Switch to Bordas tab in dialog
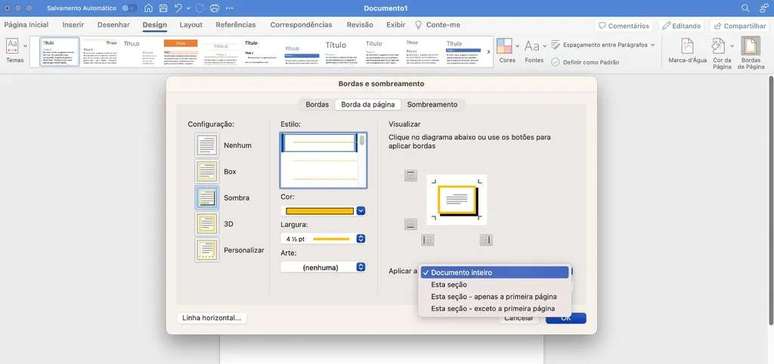The width and height of the screenshot is (774, 364). click(x=317, y=105)
